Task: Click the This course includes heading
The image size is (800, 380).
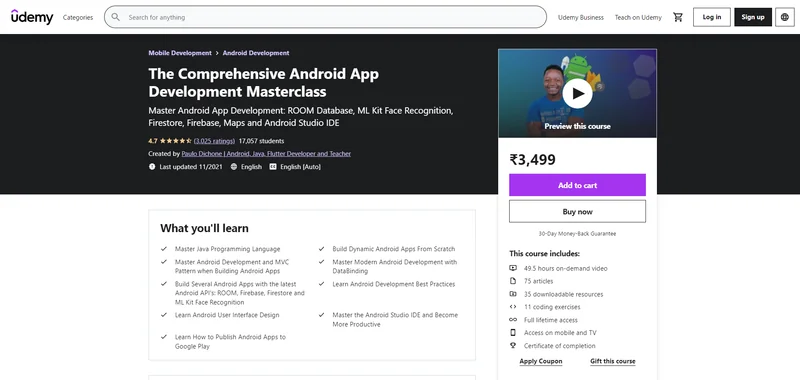Action: click(x=544, y=254)
